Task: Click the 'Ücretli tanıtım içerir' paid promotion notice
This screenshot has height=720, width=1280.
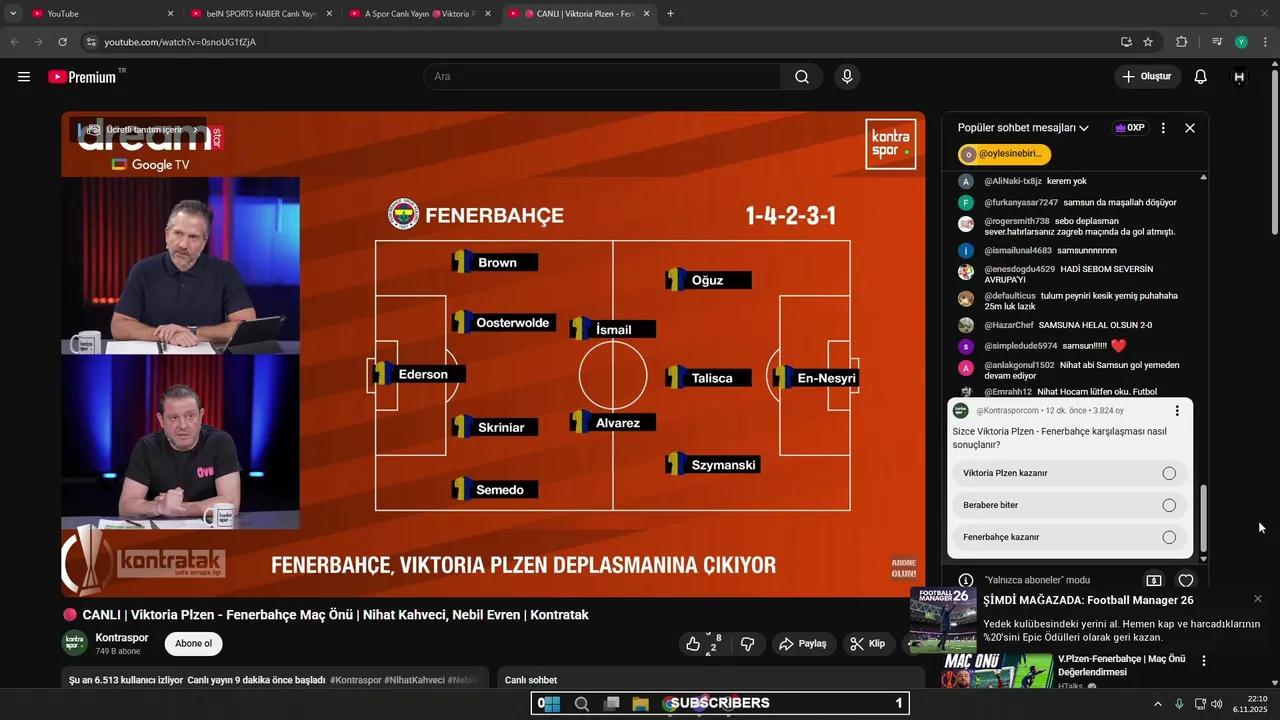Action: click(145, 130)
